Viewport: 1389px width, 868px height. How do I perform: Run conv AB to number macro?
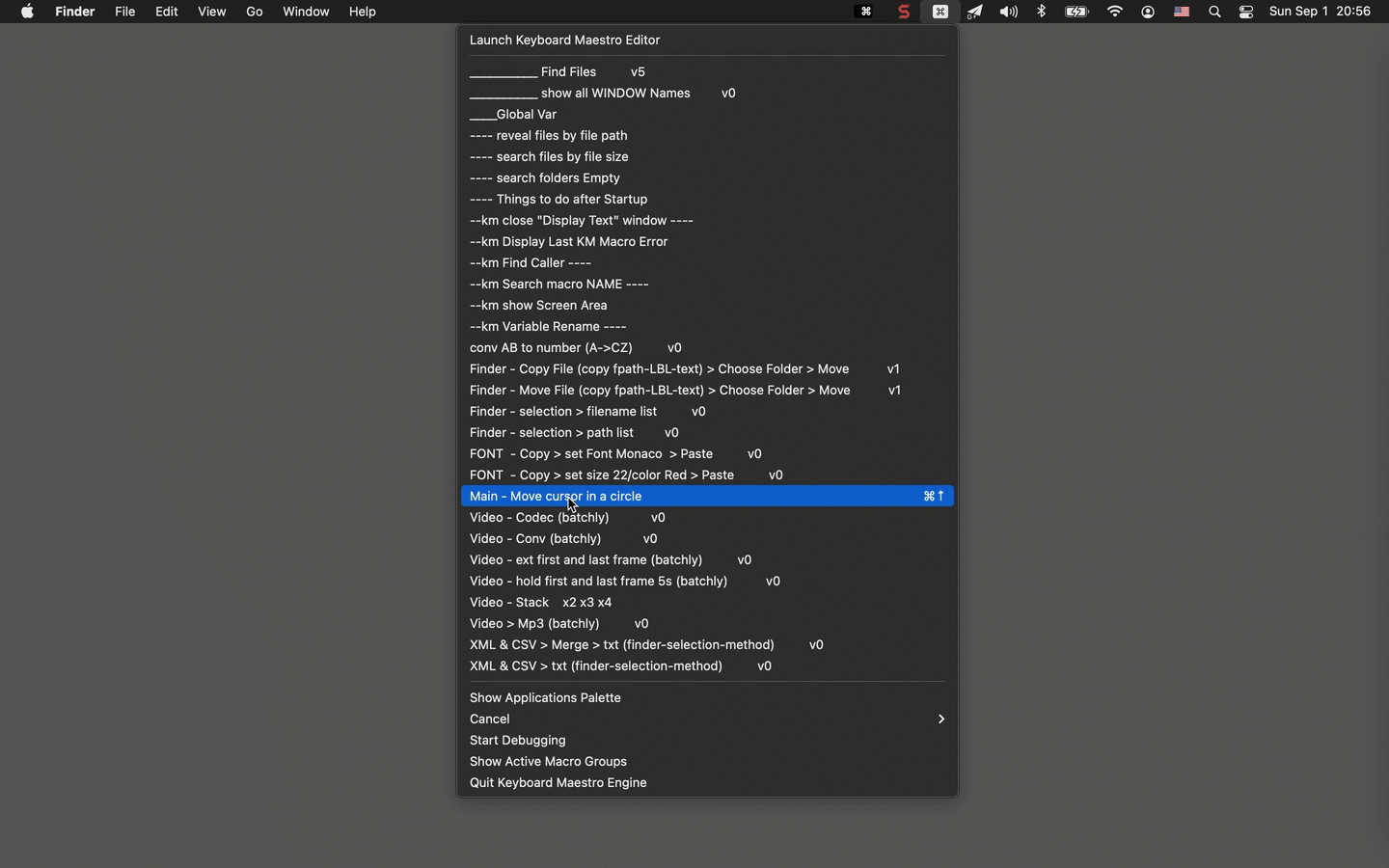tap(707, 348)
